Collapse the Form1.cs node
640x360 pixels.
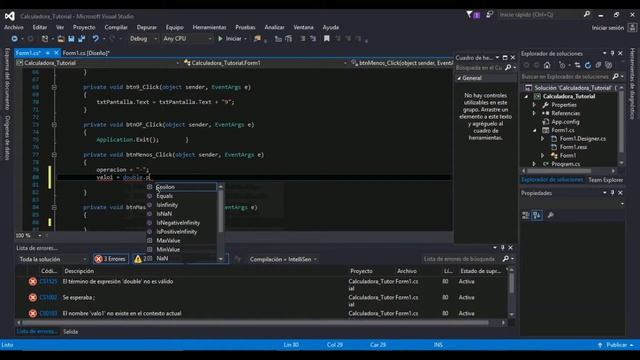click(534, 131)
